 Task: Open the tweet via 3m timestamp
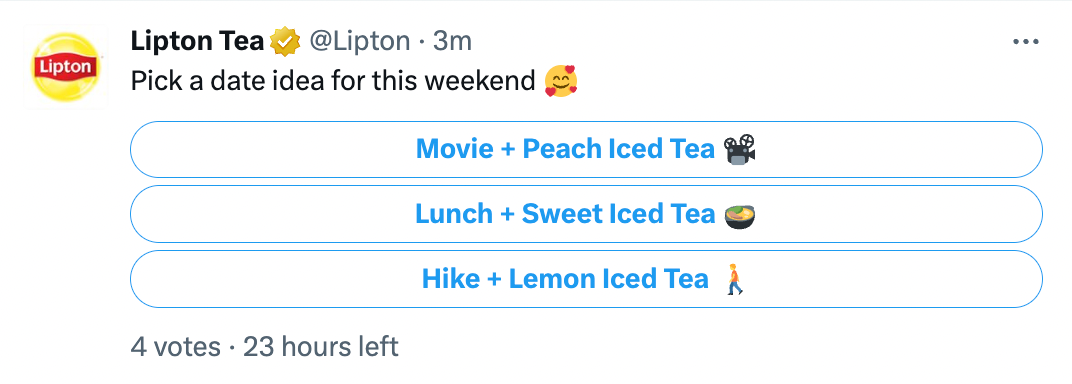[x=453, y=42]
